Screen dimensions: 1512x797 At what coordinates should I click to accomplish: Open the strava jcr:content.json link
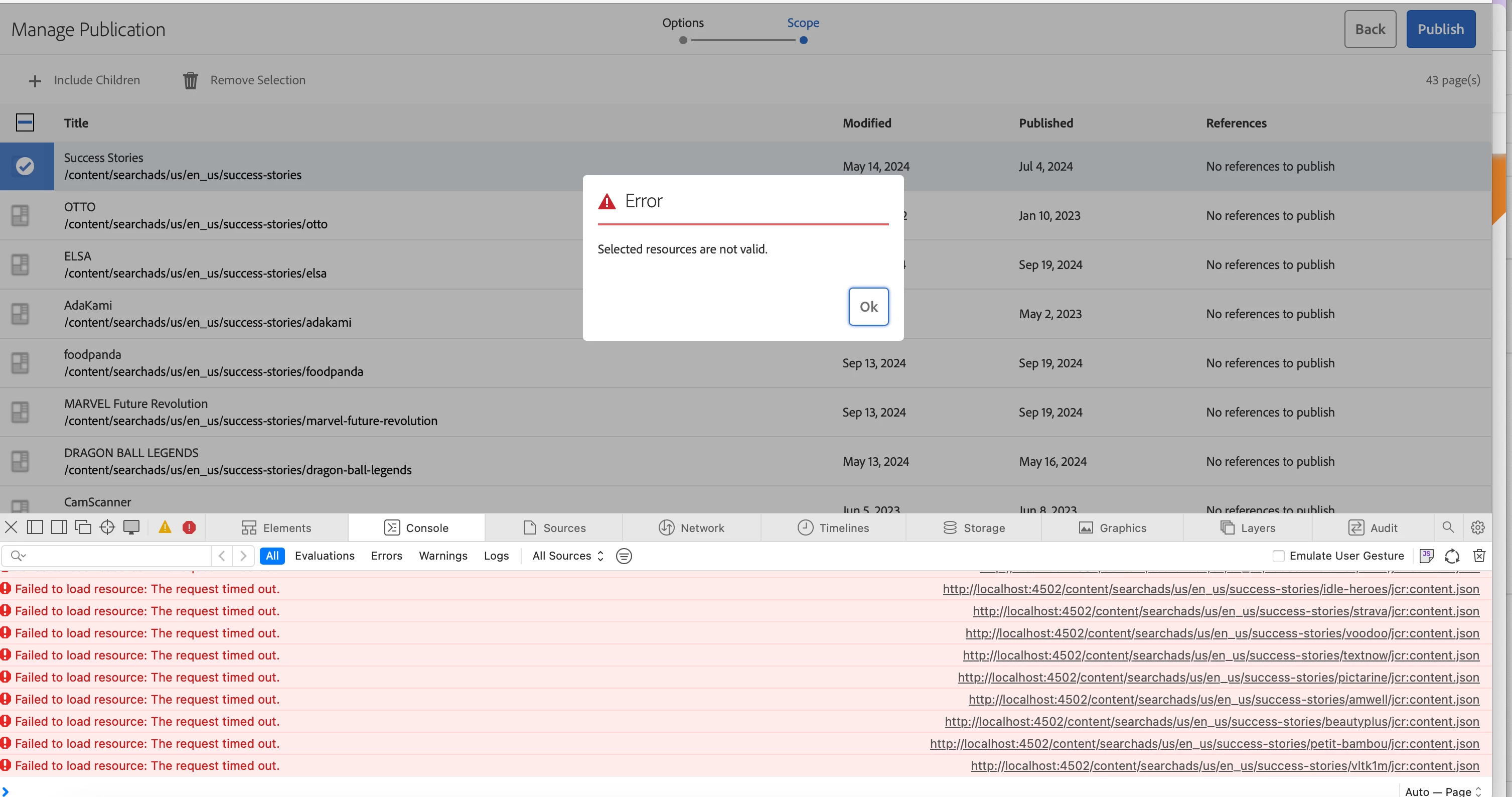point(1226,611)
